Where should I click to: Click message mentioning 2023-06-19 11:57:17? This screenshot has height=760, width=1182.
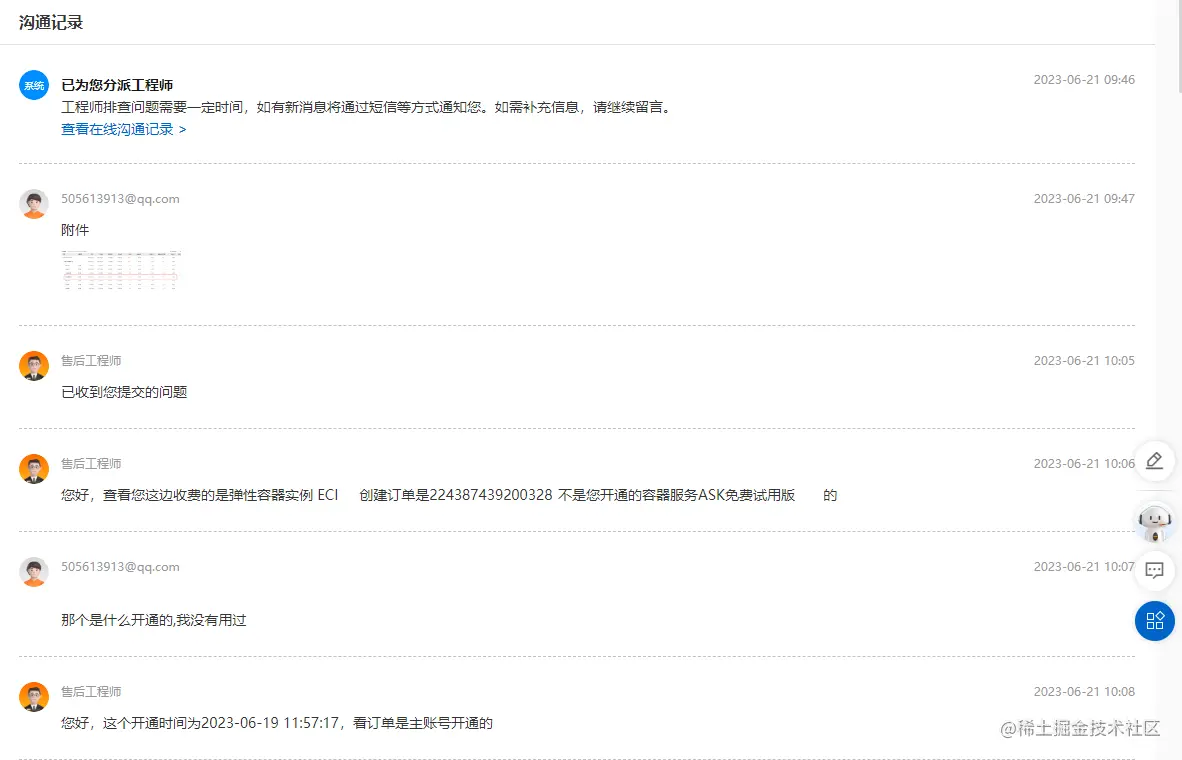[277, 723]
